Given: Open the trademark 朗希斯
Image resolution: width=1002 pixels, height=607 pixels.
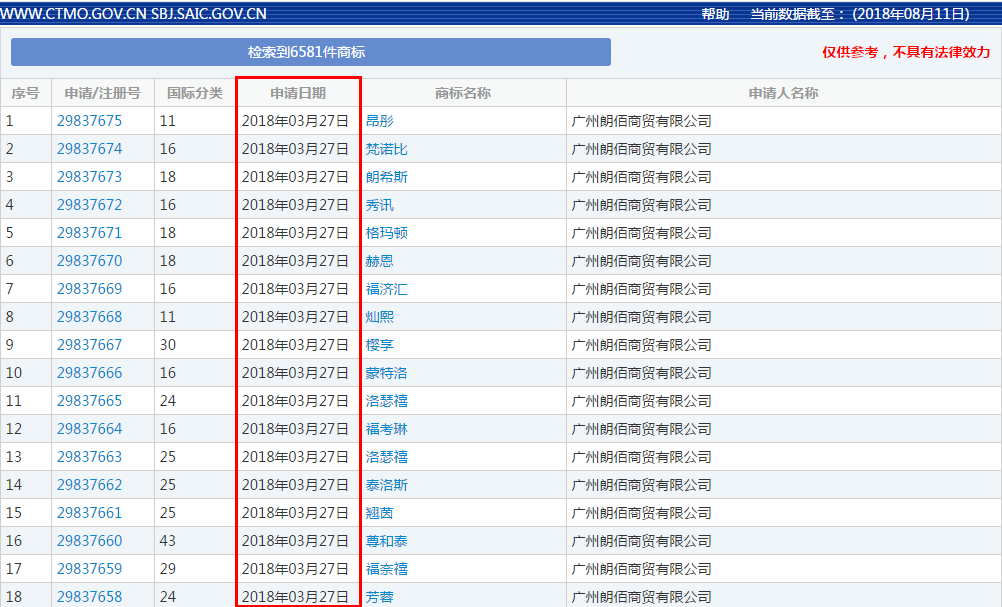Looking at the screenshot, I should tap(387, 177).
